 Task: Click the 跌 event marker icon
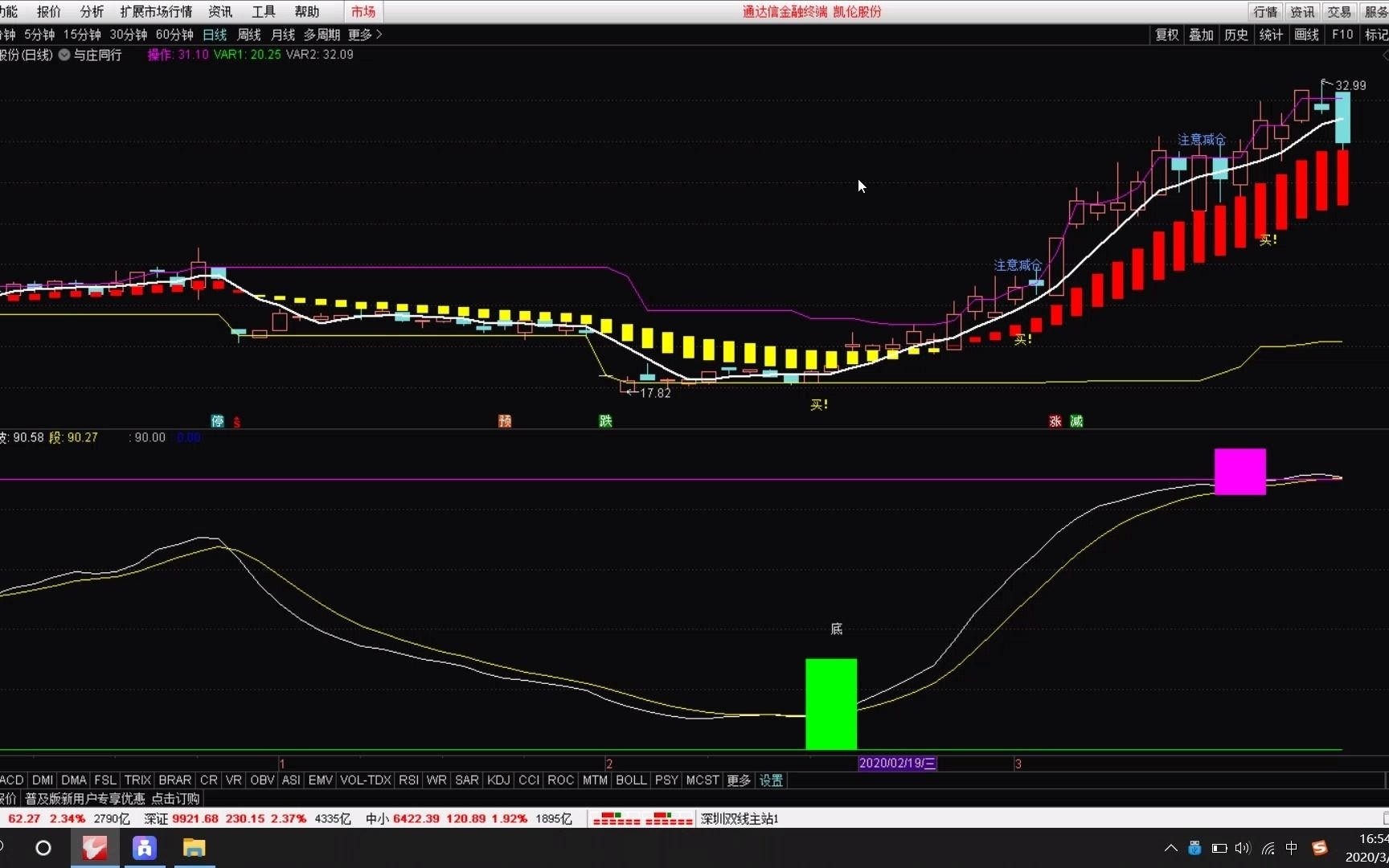(x=605, y=421)
